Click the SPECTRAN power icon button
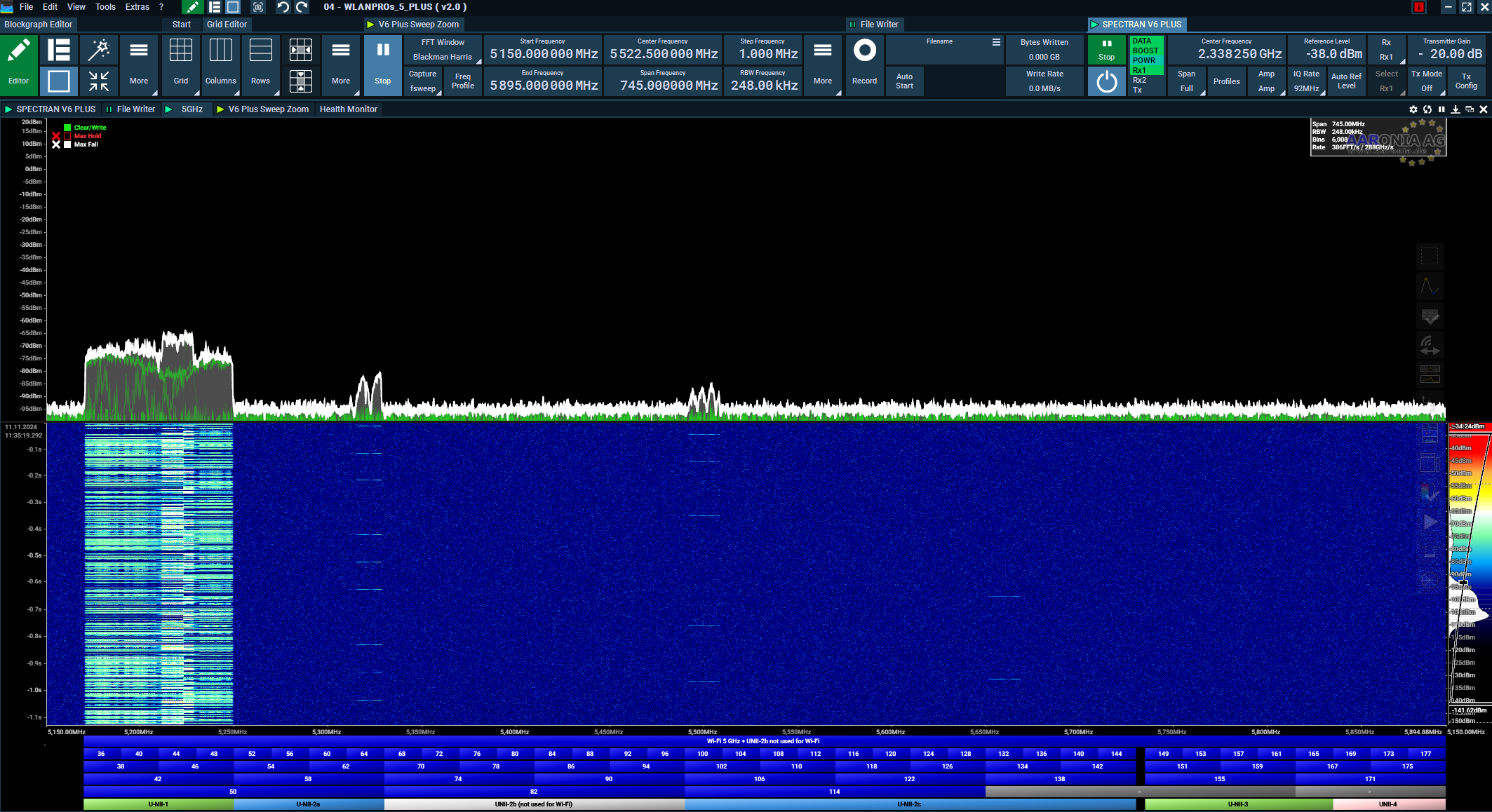This screenshot has width=1492, height=812. (1106, 81)
